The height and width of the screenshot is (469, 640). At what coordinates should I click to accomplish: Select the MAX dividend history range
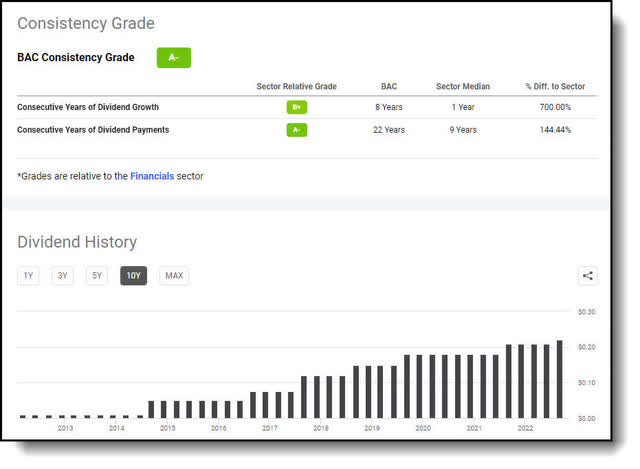coord(174,276)
